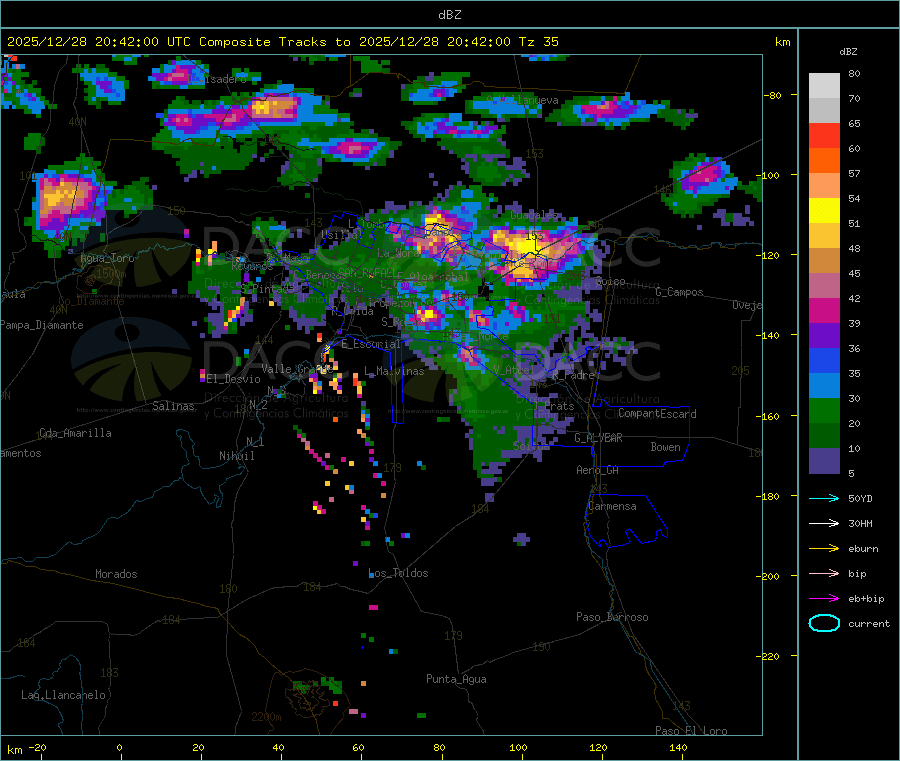
Task: Click the white 30HM arrow in legend
Action: tap(824, 523)
